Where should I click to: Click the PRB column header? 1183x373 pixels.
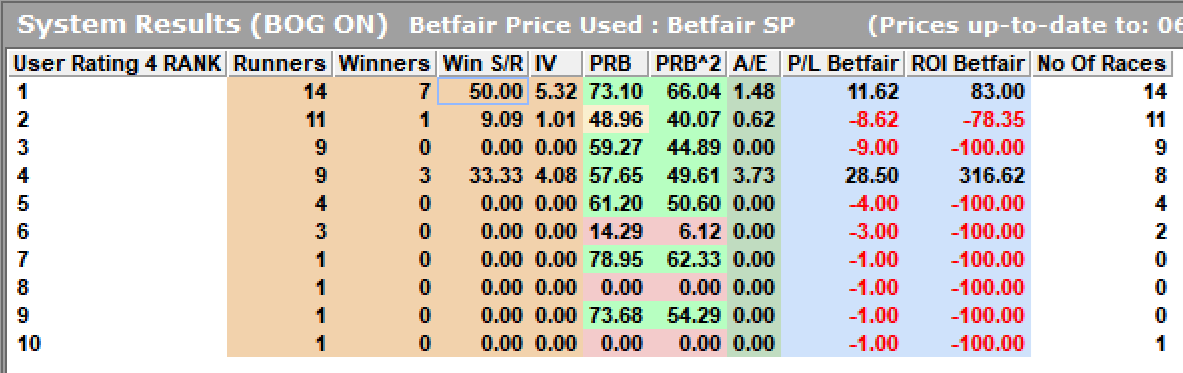click(x=615, y=64)
